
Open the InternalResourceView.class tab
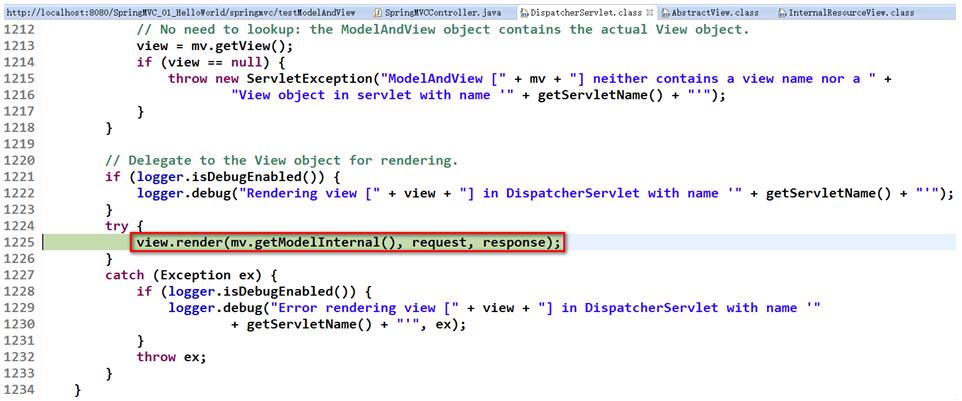pyautogui.click(x=851, y=12)
